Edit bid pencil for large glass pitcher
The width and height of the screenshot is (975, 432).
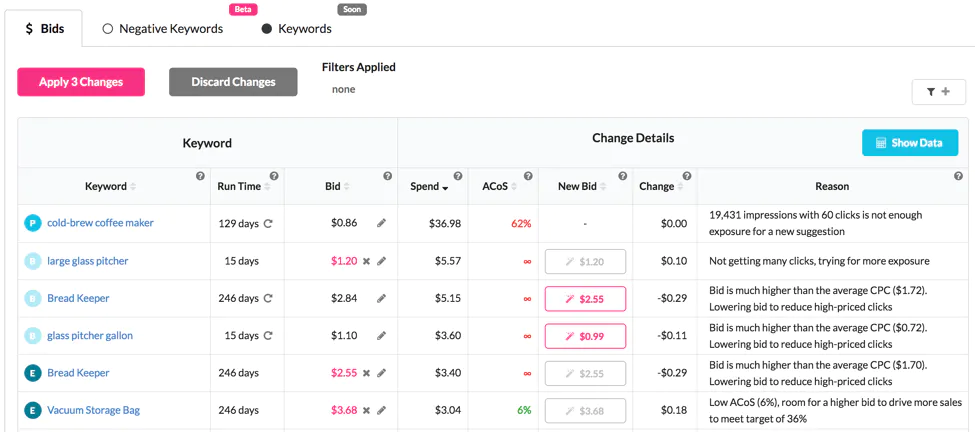[381, 261]
